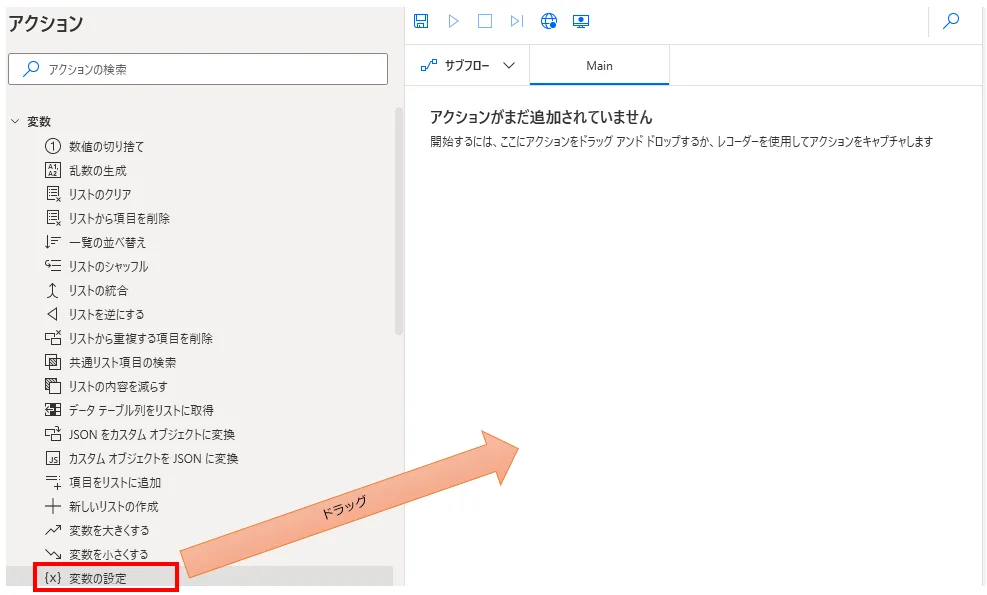Pick the 新しいリストの作成 action
Viewport: 987px width, 595px height.
[113, 506]
